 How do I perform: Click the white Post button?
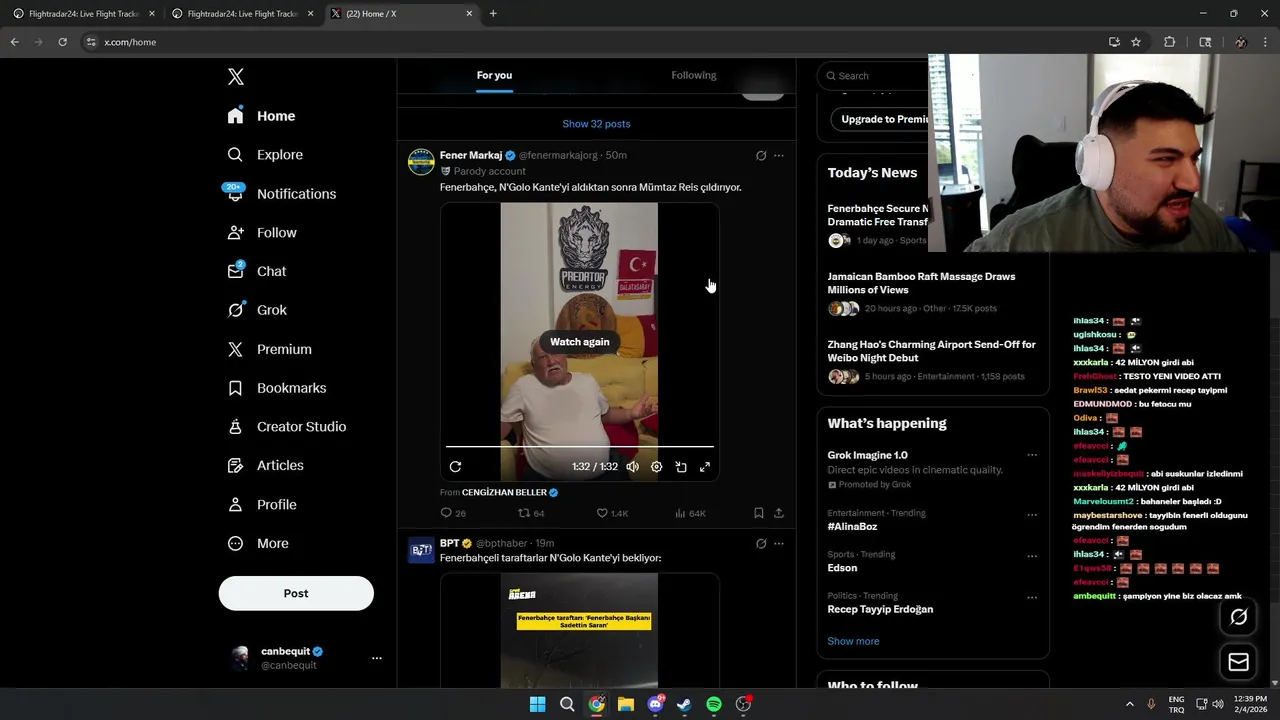pos(296,593)
